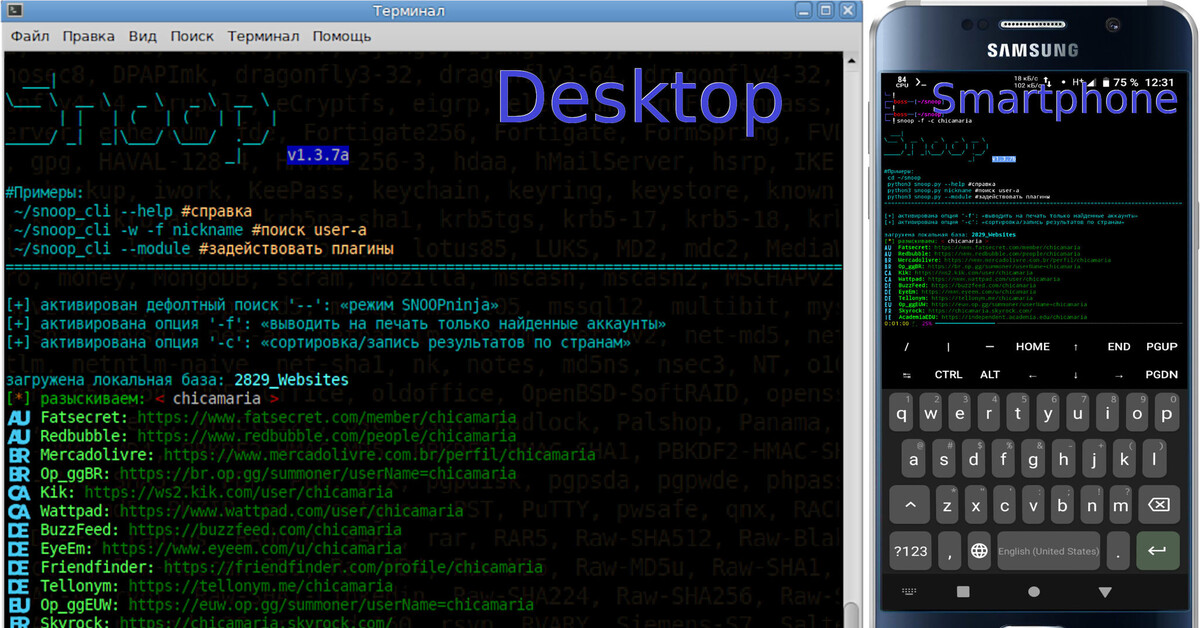Click the terminal window menu icon in titlebar
1200x628 pixels.
coord(17,11)
